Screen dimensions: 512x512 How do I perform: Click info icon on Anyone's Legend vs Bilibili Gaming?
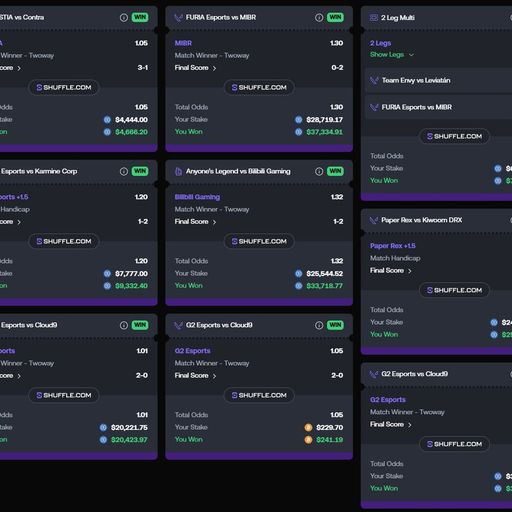319,171
